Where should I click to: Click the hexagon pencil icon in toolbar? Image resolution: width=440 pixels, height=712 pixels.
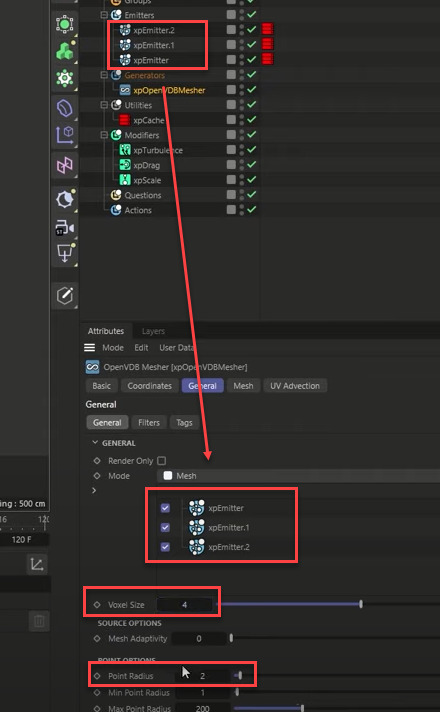pos(65,296)
